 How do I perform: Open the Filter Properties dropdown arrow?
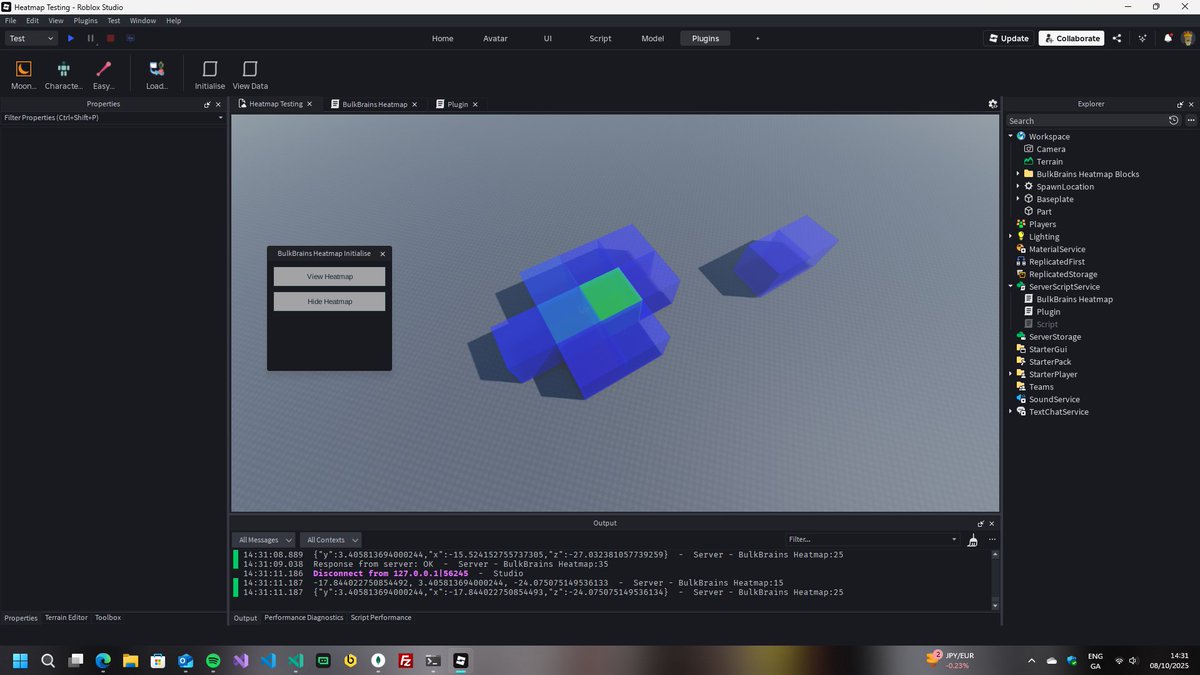pyautogui.click(x=220, y=118)
